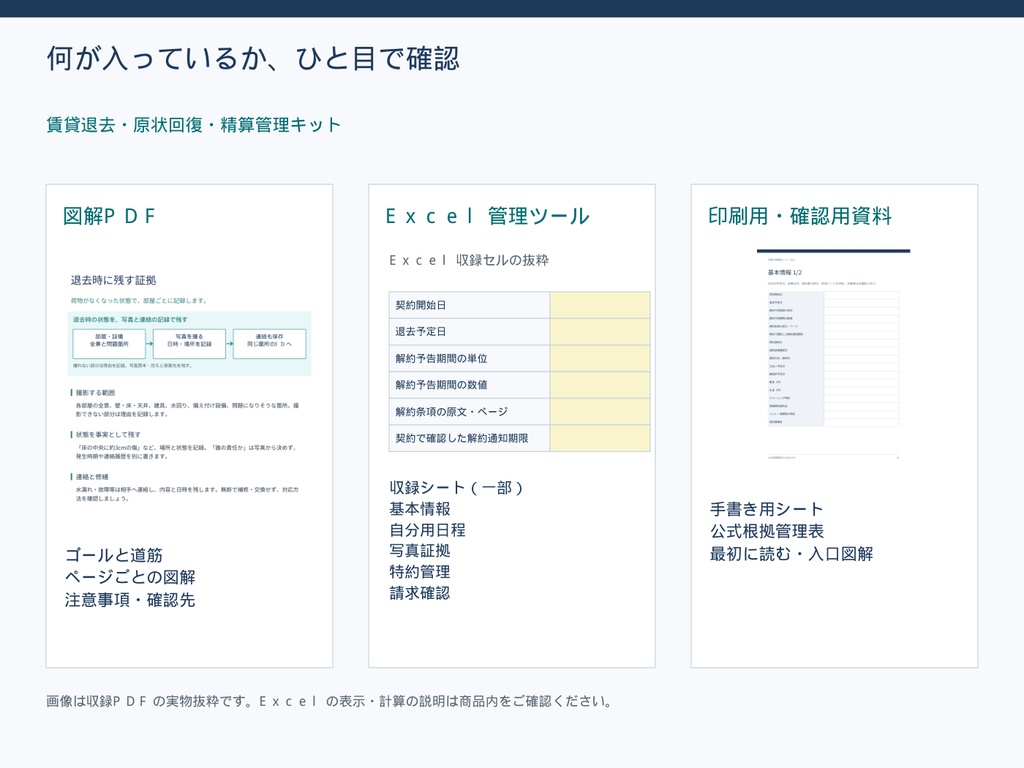This screenshot has height=768, width=1024.
Task: Click the yellow input cell beside 解約予告期間の単位
Action: [x=600, y=359]
